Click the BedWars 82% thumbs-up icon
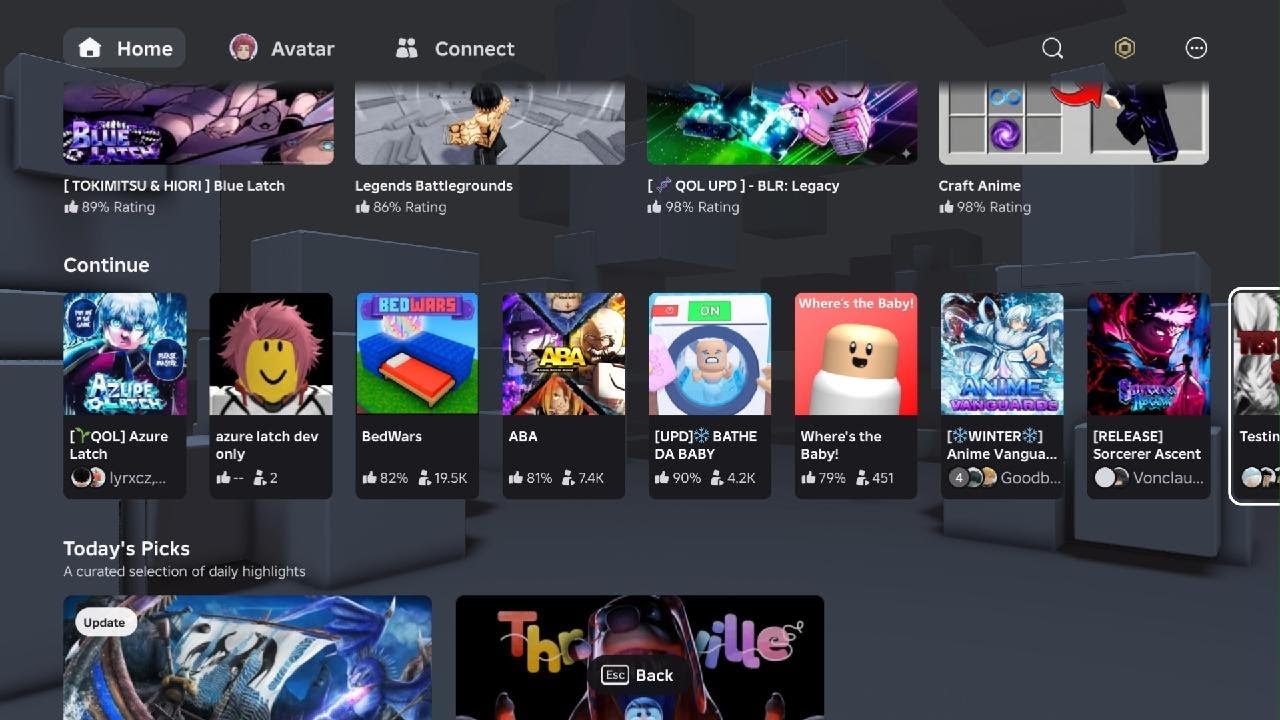 point(369,478)
